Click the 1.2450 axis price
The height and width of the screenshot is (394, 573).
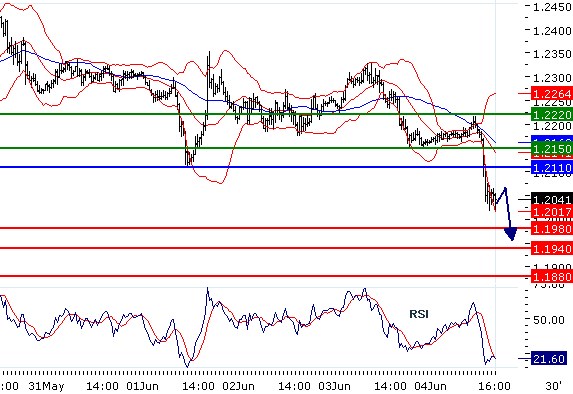552,7
